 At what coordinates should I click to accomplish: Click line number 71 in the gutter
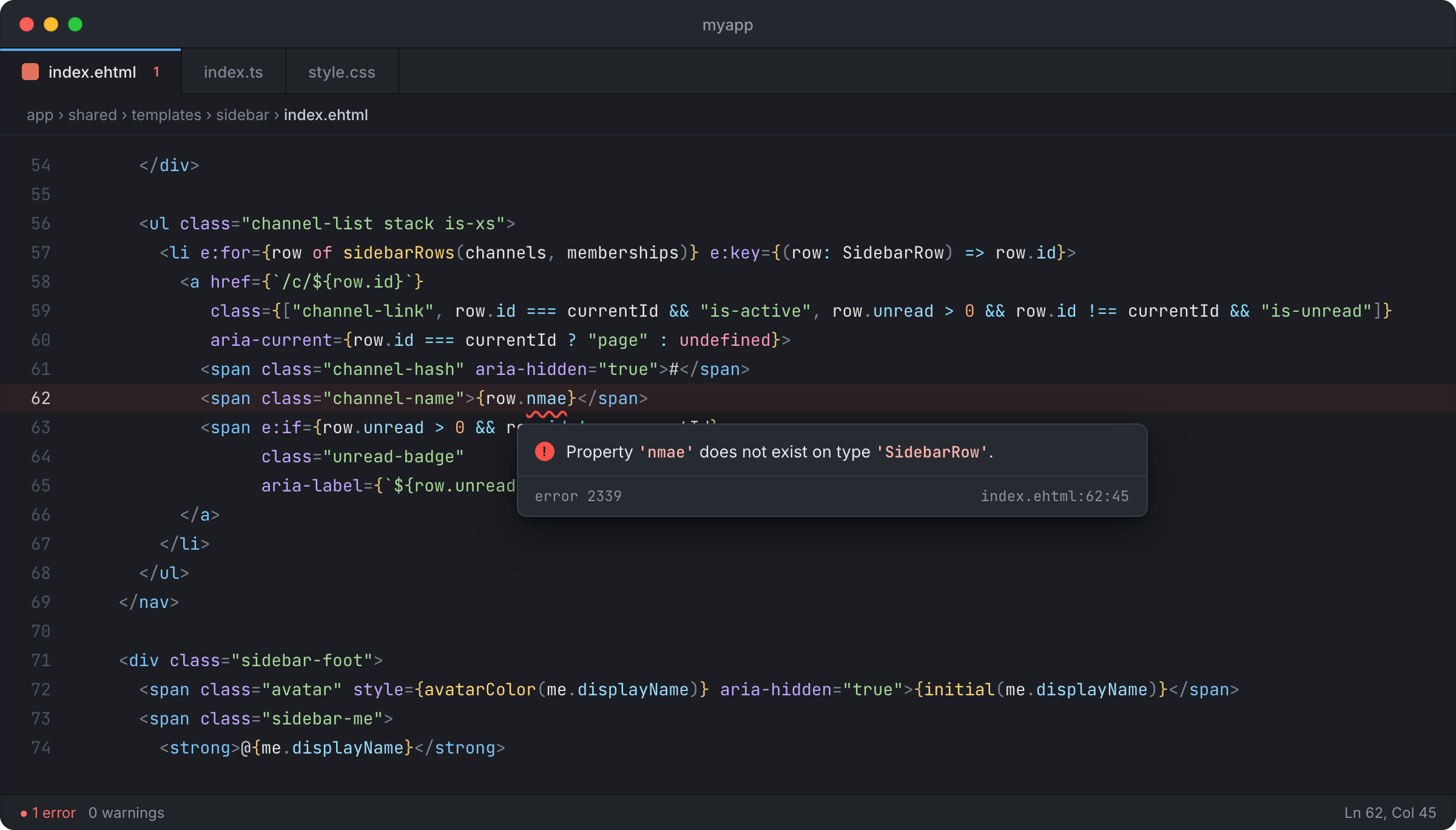41,661
